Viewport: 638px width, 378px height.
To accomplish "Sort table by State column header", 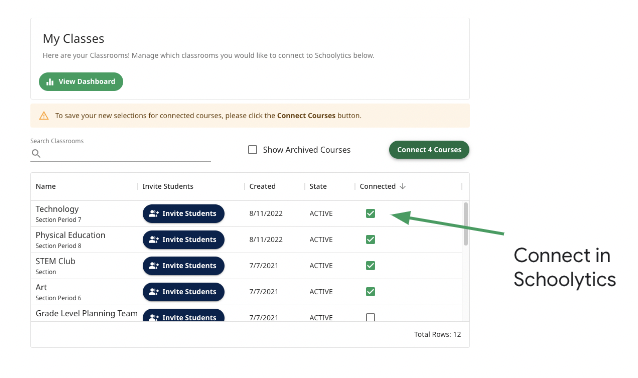I will point(318,186).
